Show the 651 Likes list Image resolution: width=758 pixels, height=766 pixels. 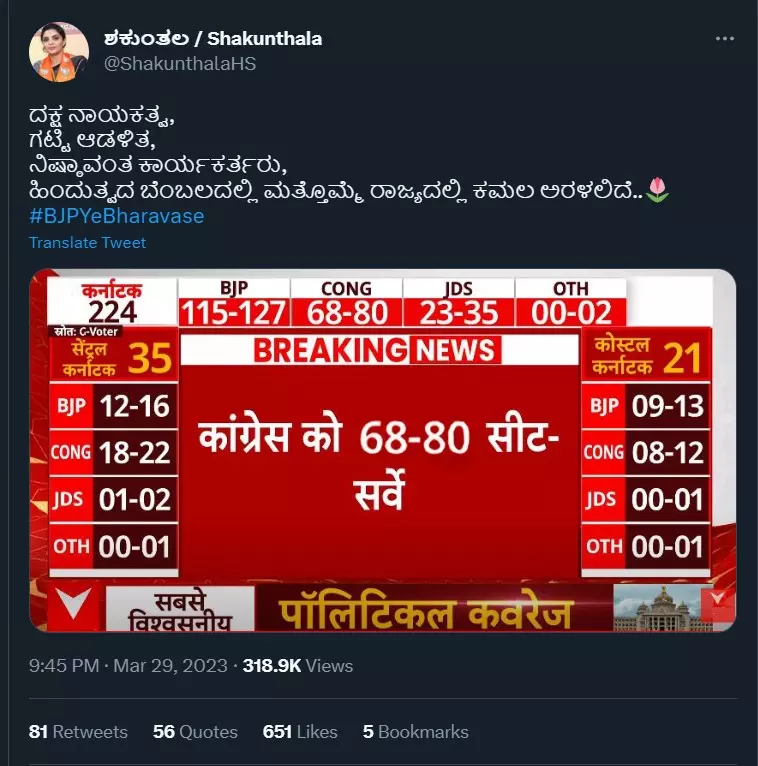(x=300, y=732)
